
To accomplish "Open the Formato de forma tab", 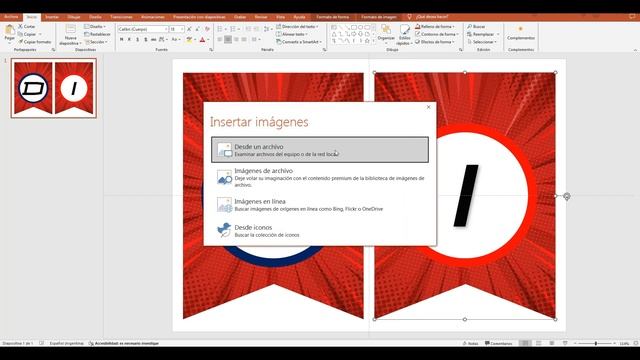I will point(333,17).
